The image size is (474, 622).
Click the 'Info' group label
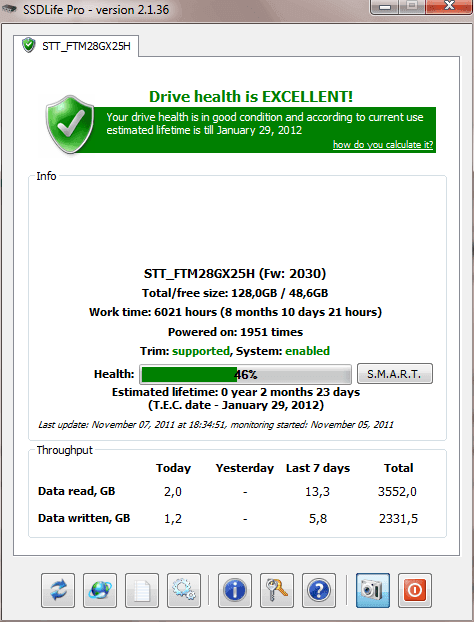point(46,176)
